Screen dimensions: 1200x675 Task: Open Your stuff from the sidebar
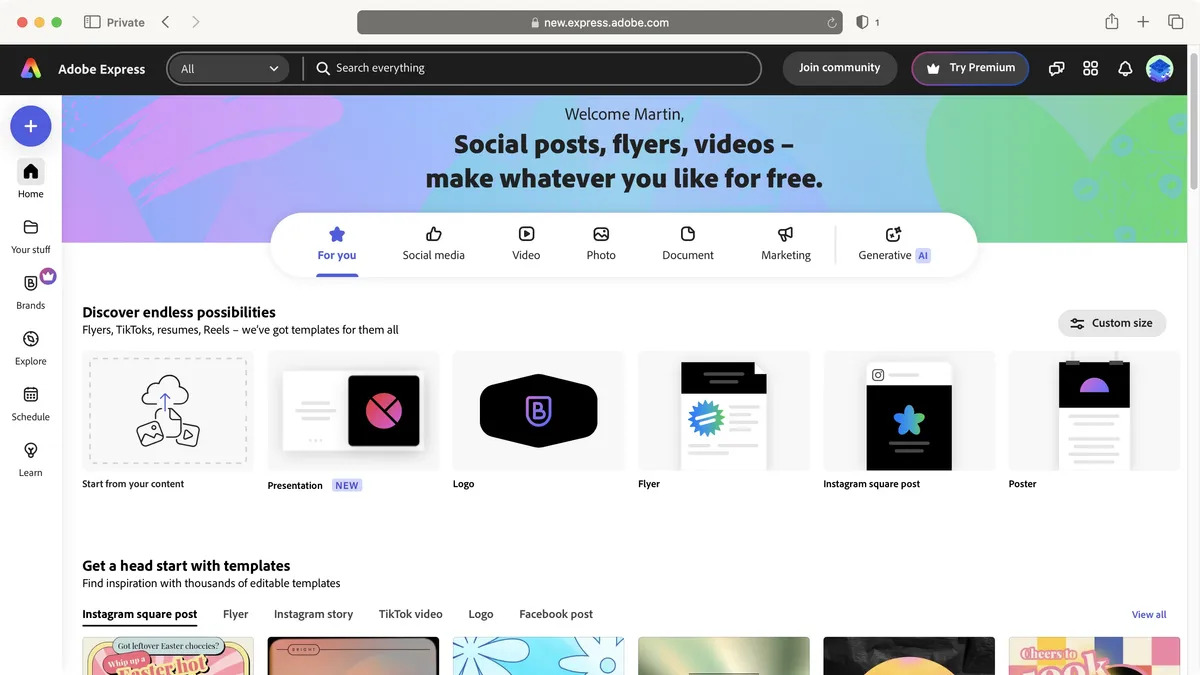coord(30,233)
